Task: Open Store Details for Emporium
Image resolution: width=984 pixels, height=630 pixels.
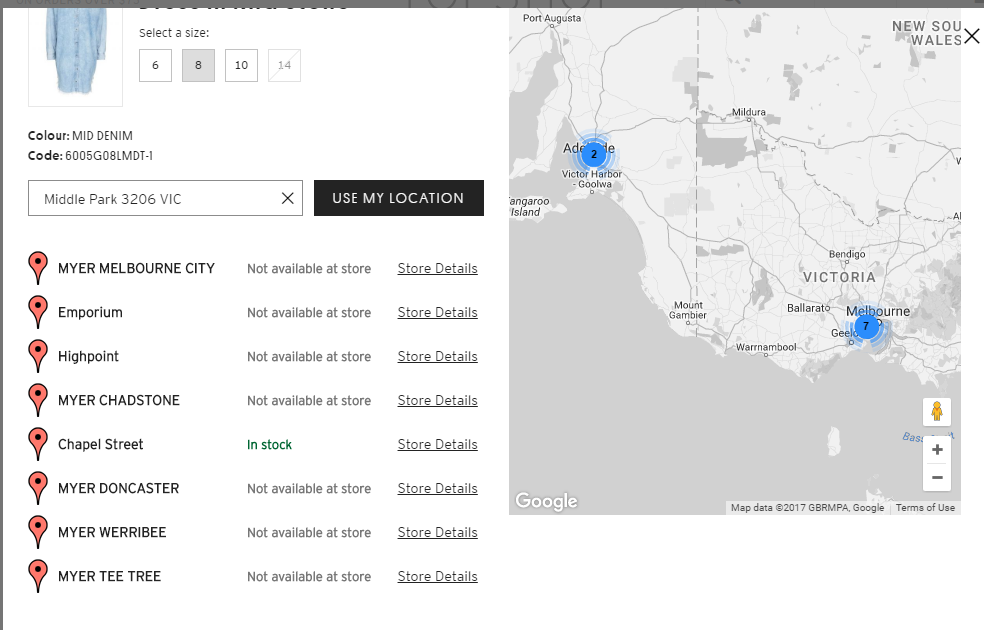Action: click(437, 312)
